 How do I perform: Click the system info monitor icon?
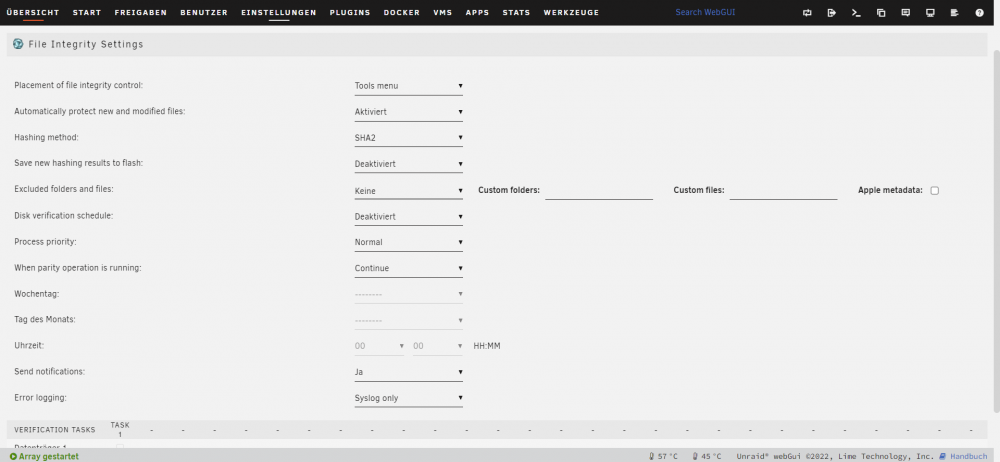pyautogui.click(x=930, y=12)
